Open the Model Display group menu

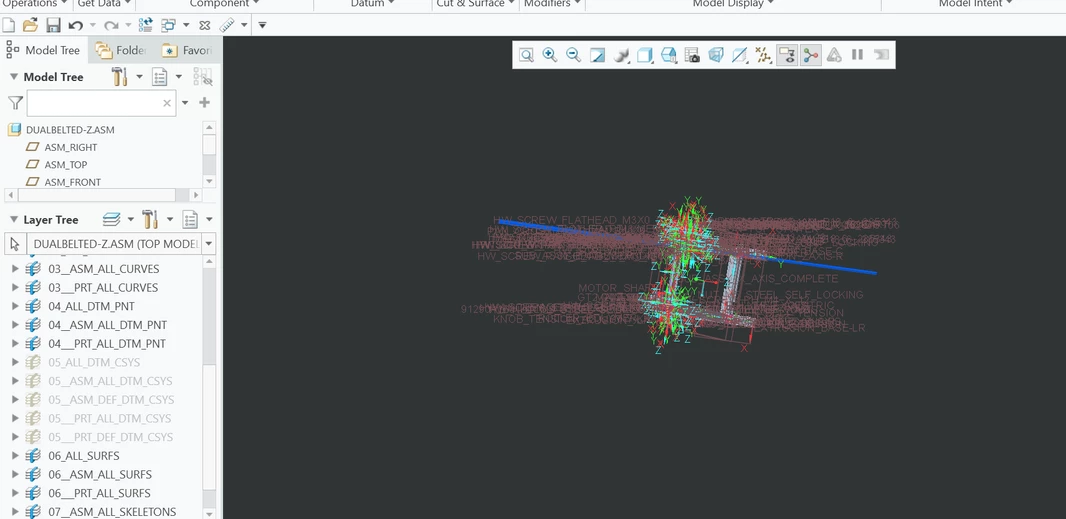pos(733,4)
